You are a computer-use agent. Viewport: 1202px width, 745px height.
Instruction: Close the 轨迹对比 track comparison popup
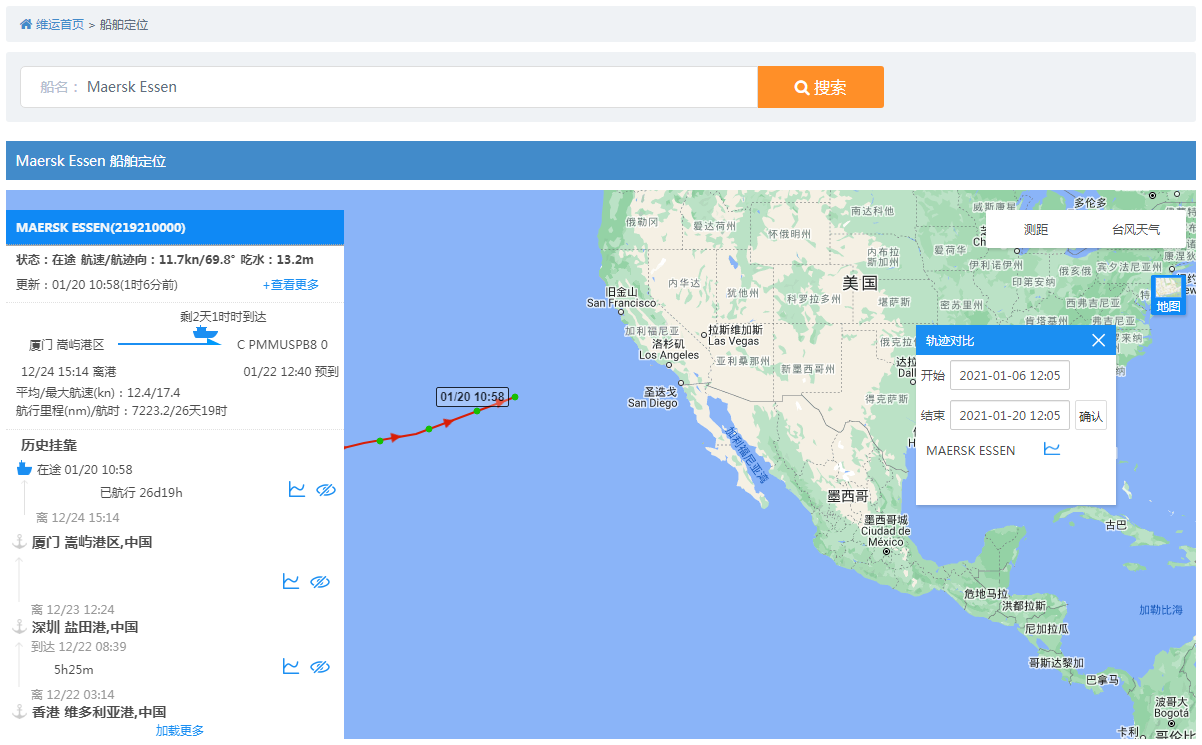(1098, 341)
